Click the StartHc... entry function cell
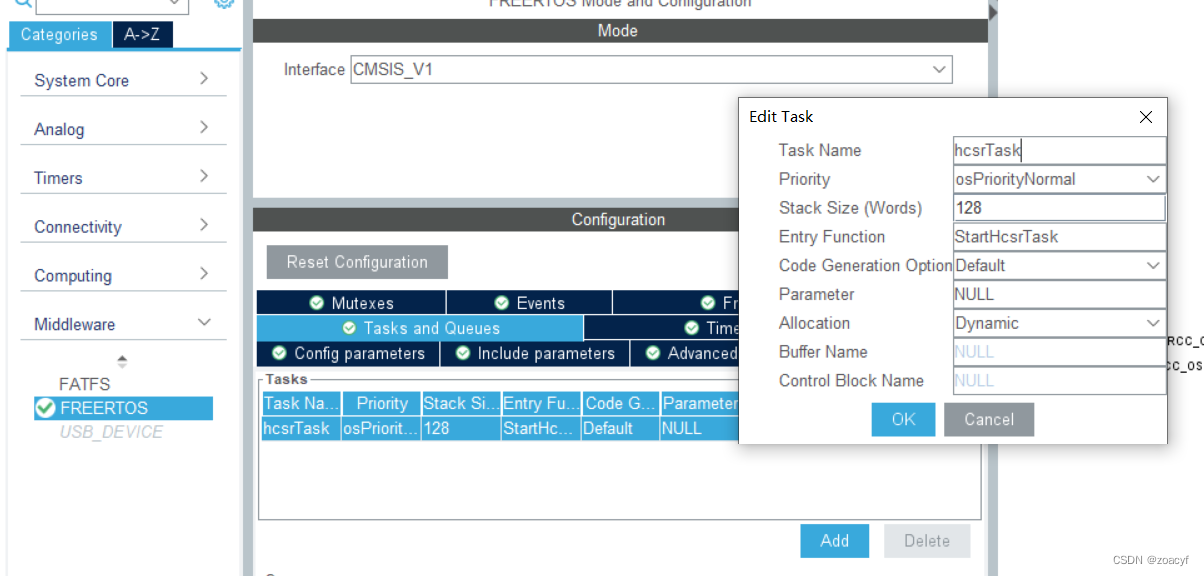The image size is (1204, 576). [541, 428]
